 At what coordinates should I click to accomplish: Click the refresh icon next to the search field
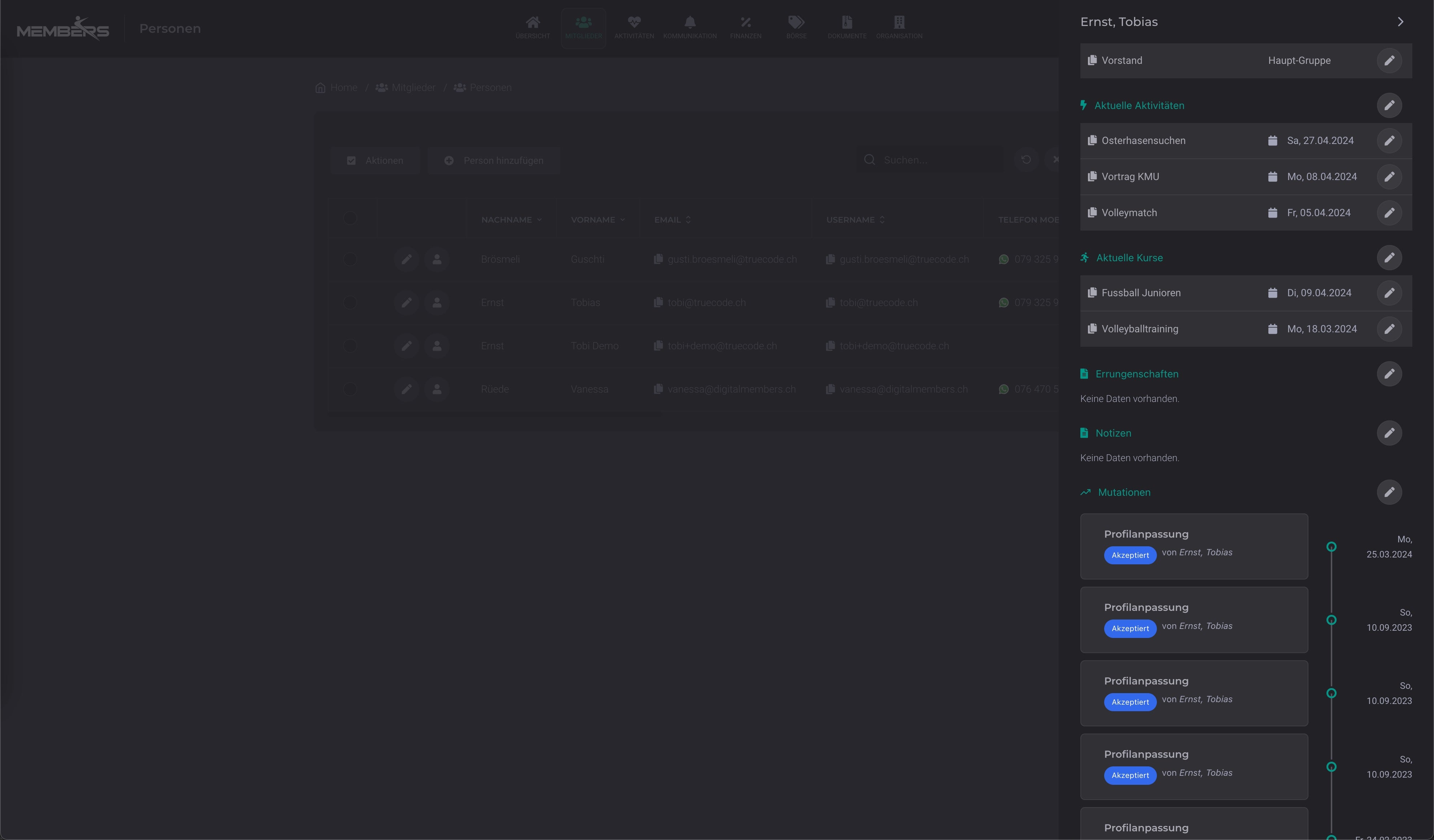click(1026, 160)
